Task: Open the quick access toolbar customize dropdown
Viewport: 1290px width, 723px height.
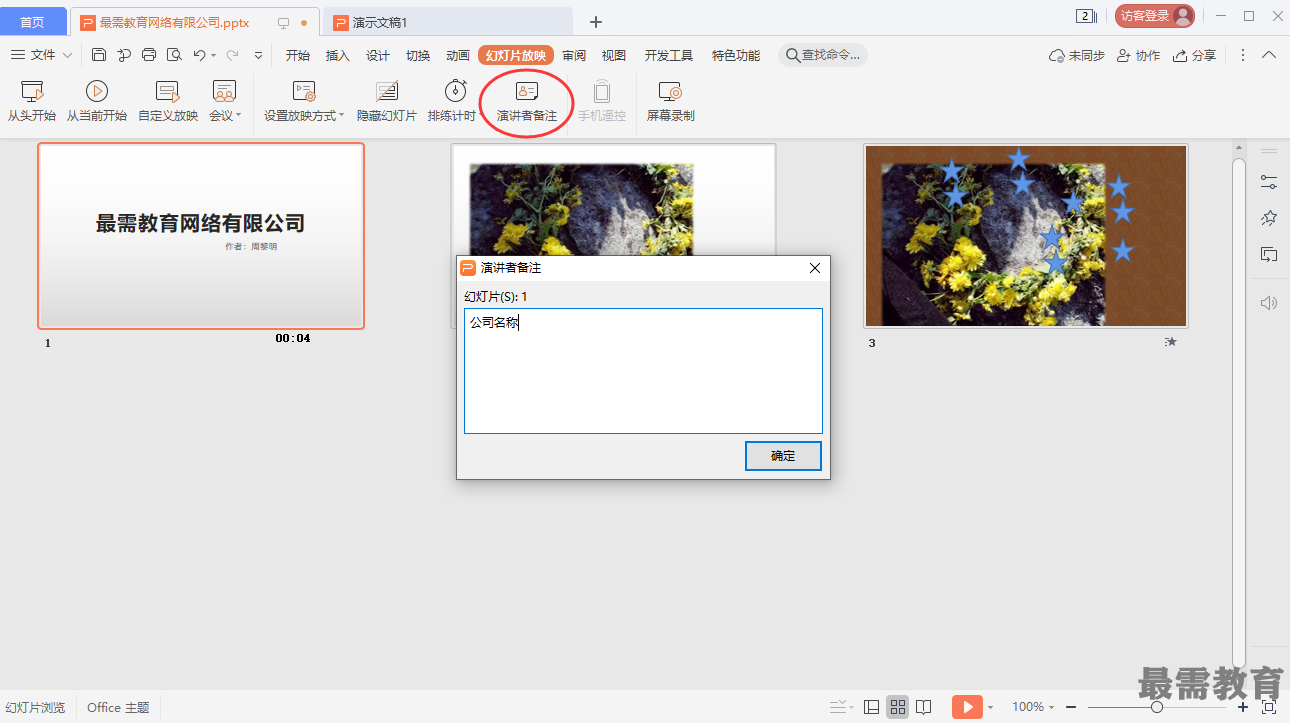Action: coord(259,56)
